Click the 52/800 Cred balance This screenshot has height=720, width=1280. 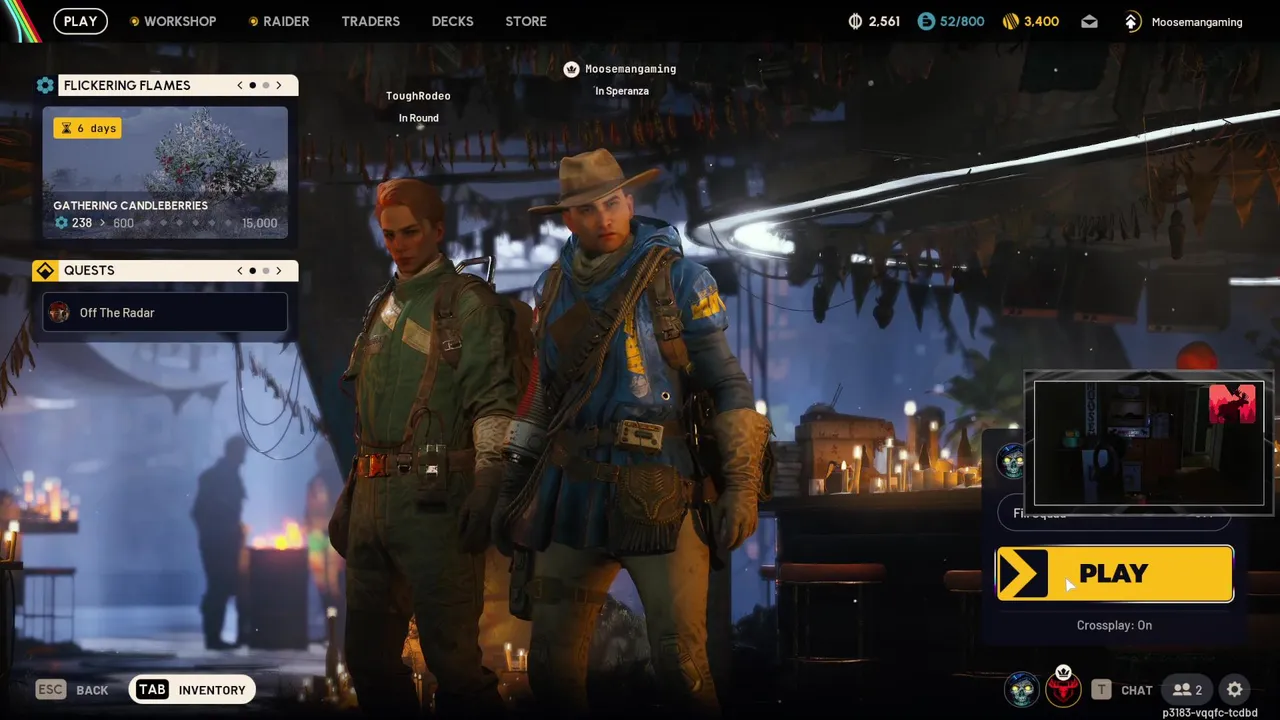coord(962,21)
